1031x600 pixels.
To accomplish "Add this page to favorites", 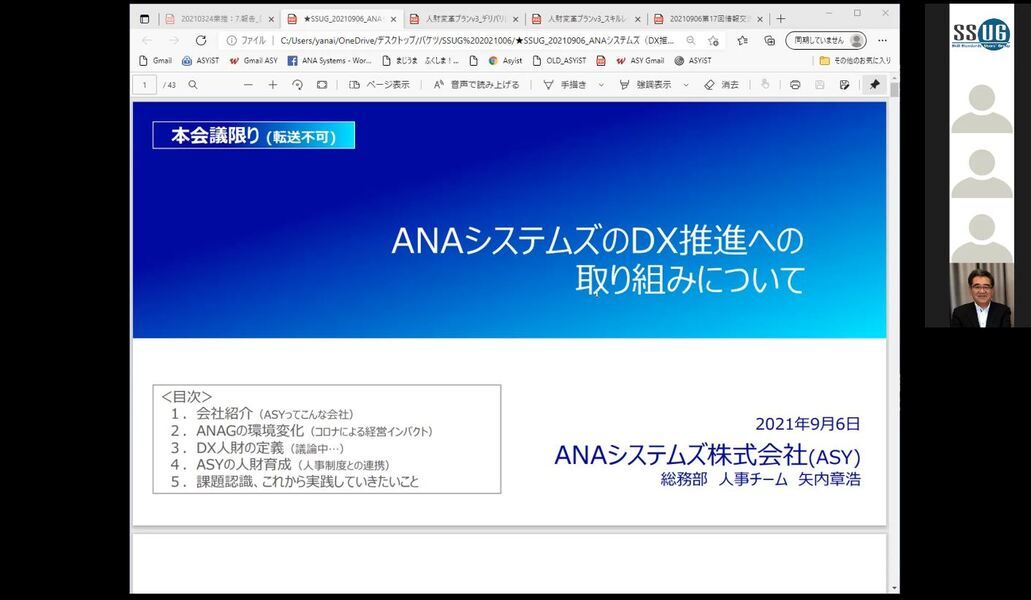I will pos(713,40).
